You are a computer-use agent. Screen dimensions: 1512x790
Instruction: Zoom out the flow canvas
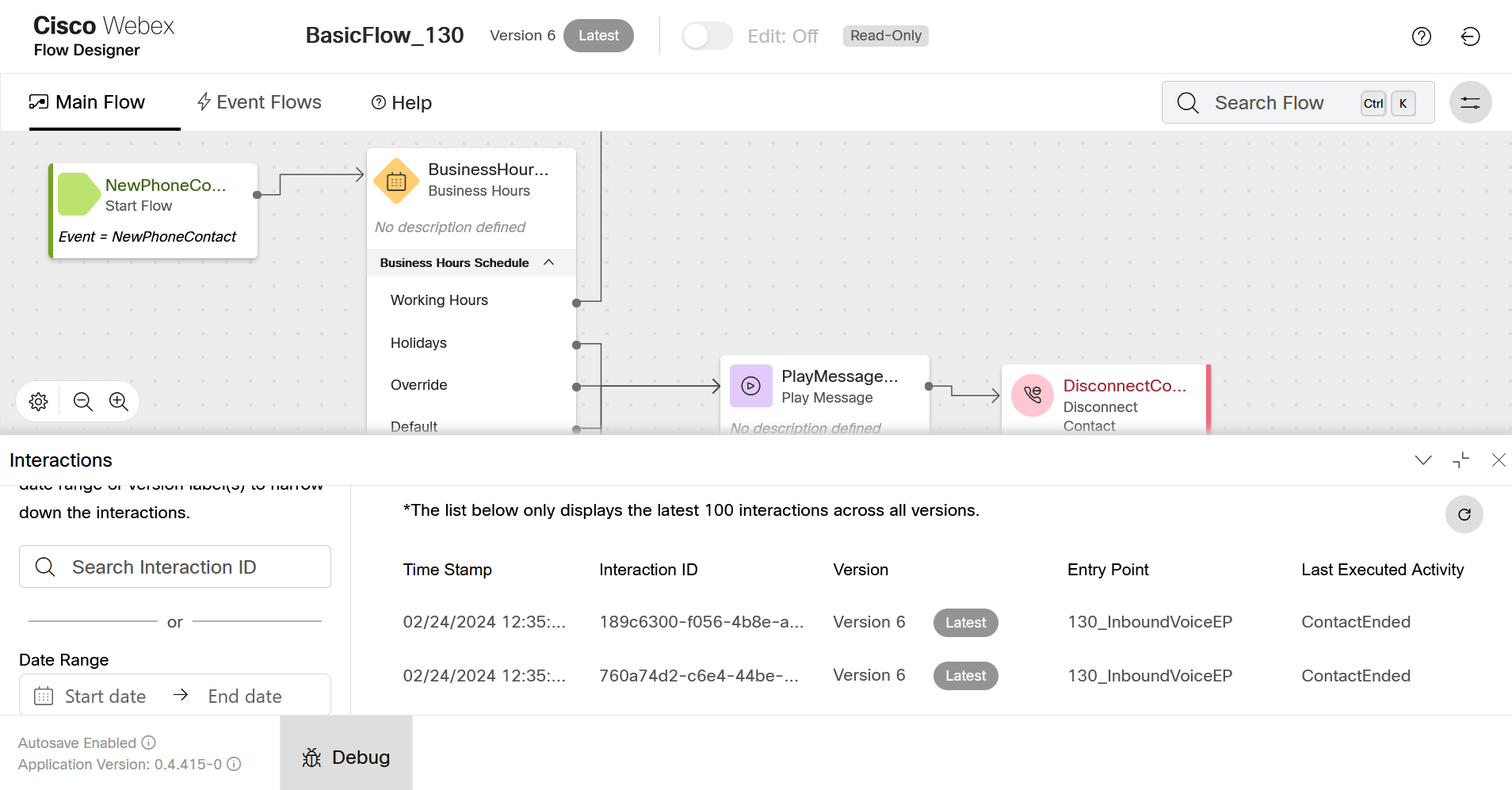pyautogui.click(x=82, y=402)
